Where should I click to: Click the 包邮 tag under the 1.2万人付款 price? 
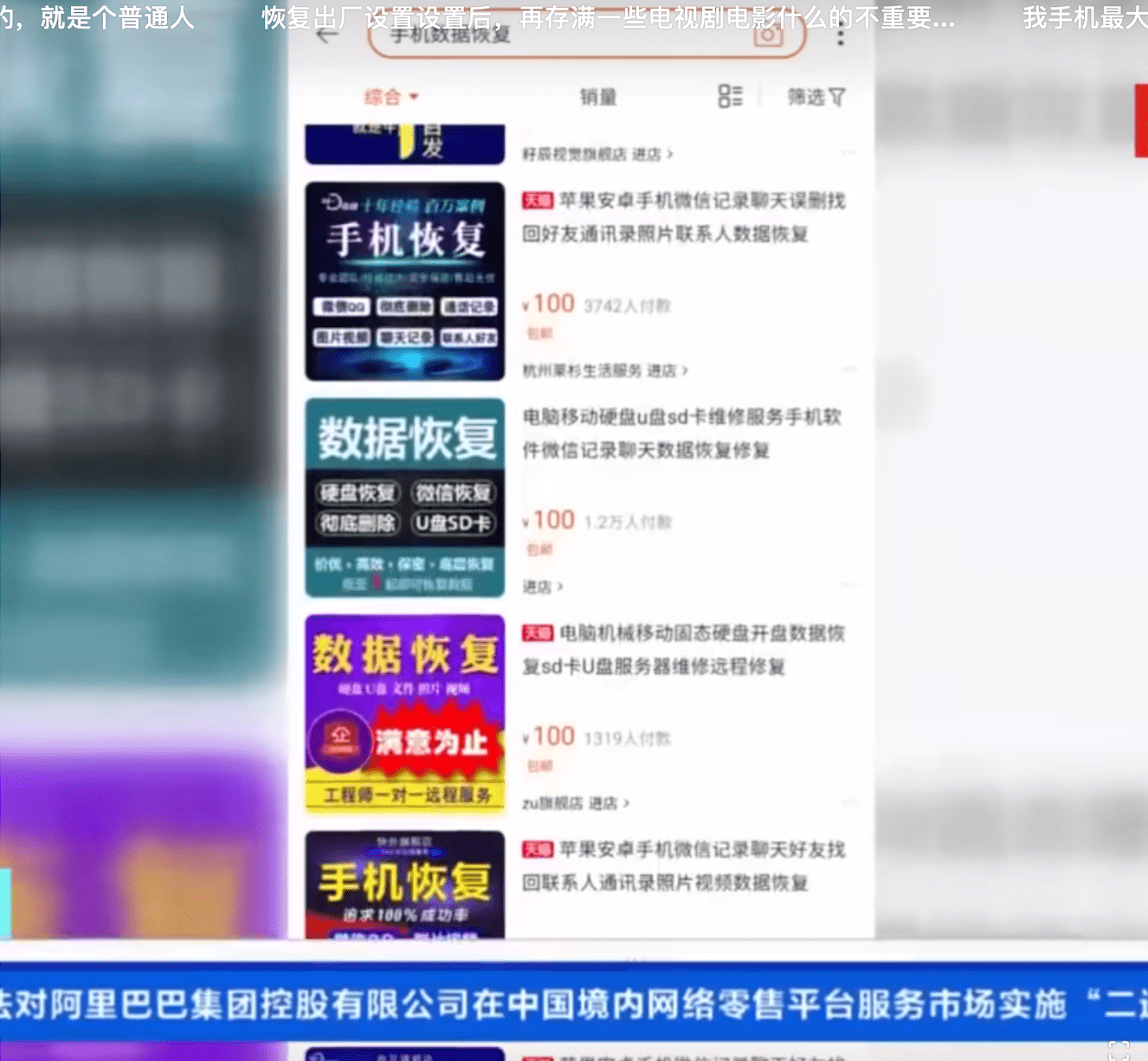539,550
